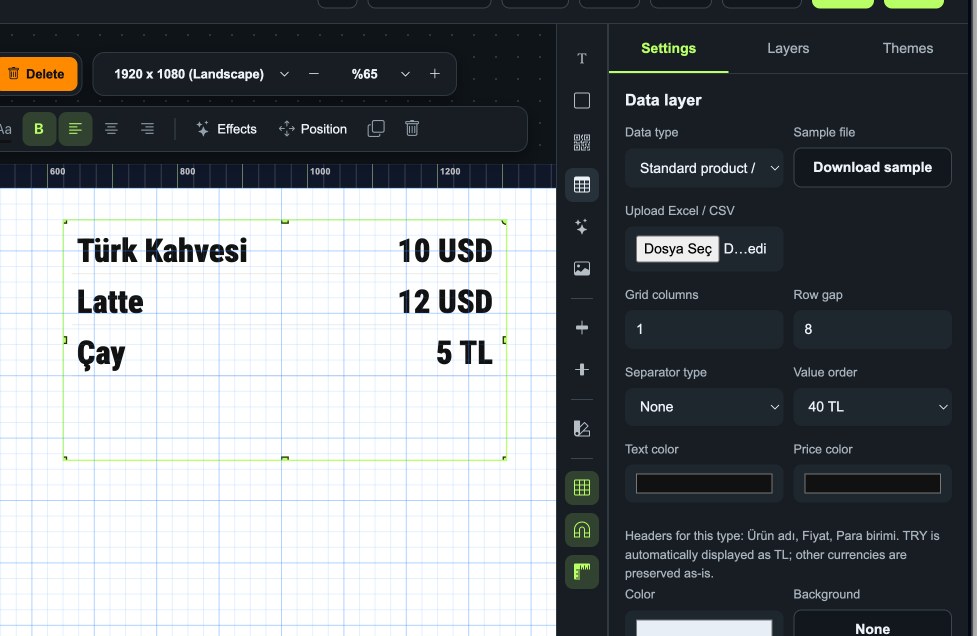Click the "12 USD" price on canvas
Viewport: 977px width, 636px height.
[x=446, y=302]
